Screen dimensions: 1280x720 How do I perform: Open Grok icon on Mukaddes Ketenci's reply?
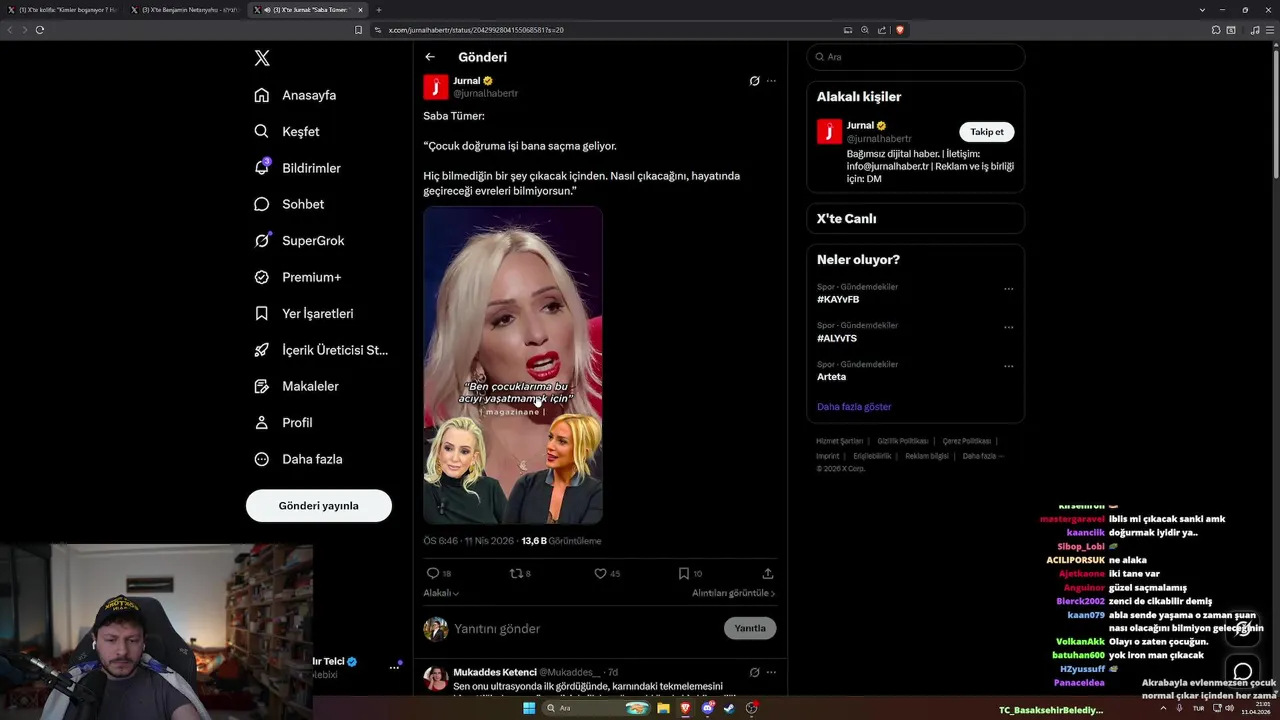(754, 672)
